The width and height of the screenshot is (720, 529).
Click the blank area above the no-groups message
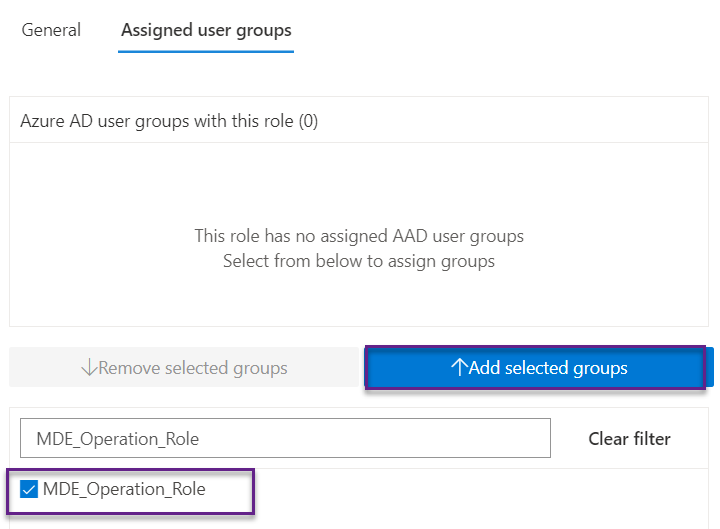click(x=359, y=180)
